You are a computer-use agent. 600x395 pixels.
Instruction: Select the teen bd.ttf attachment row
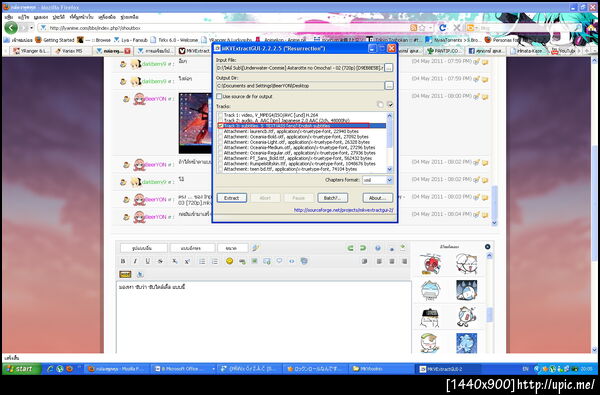pyautogui.click(x=302, y=169)
